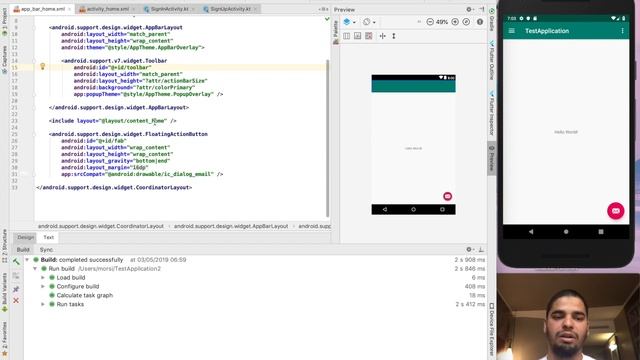Click CoordinatorLayout breadcrumb below the editor

(x=100, y=226)
